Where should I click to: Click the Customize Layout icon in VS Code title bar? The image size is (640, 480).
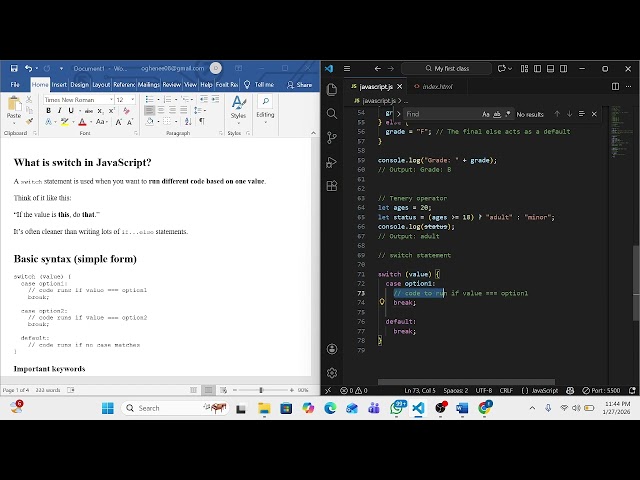pyautogui.click(x=524, y=69)
